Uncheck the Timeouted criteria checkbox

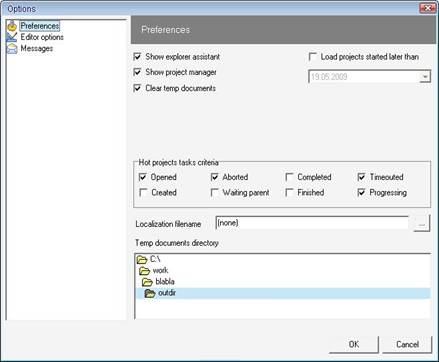coord(362,177)
